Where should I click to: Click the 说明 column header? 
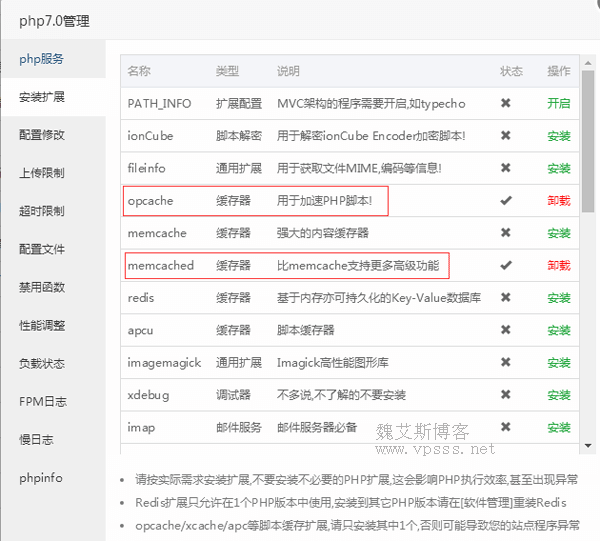(289, 71)
